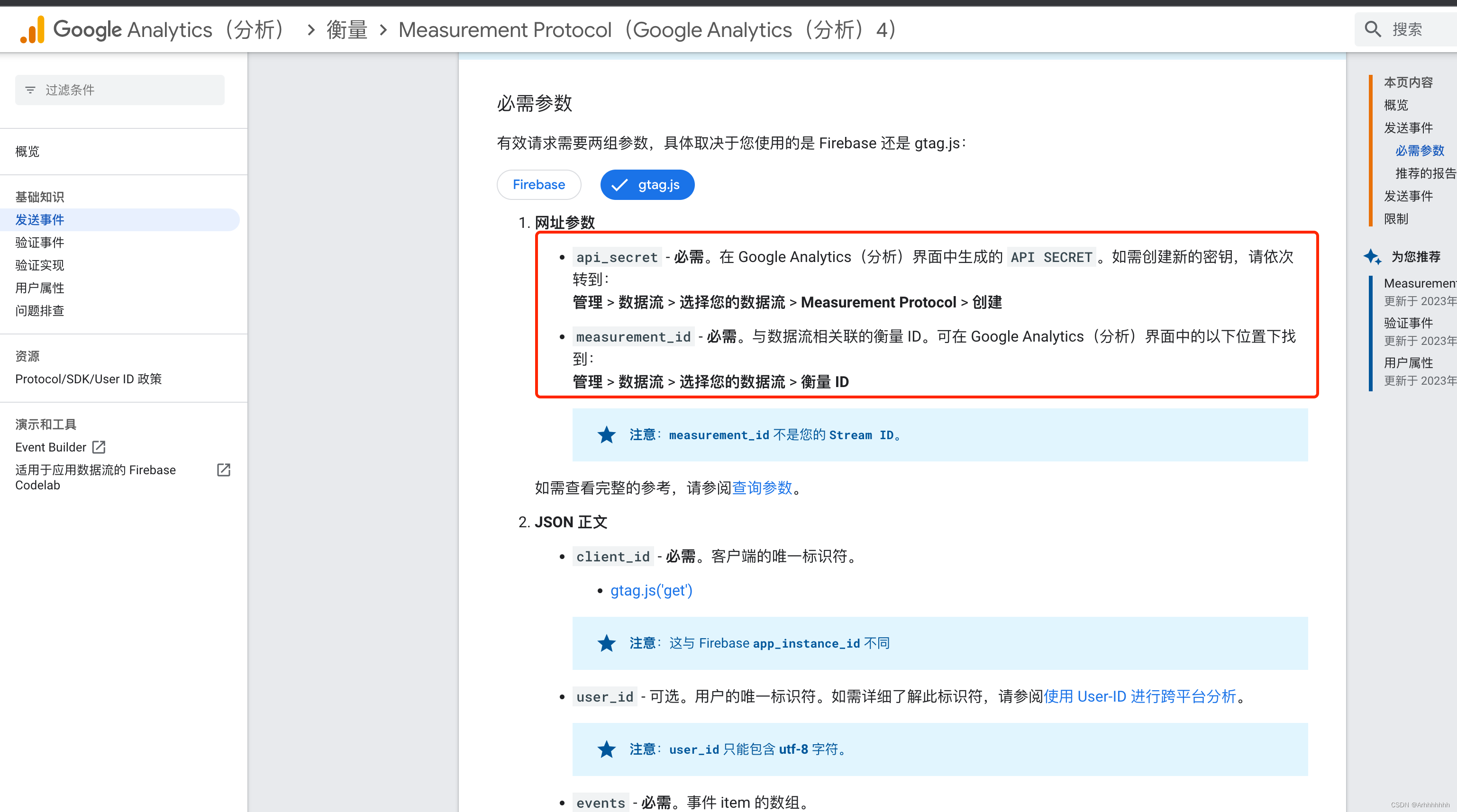The width and height of the screenshot is (1457, 812).
Task: Click the JSON 正文 list heading
Action: (x=571, y=522)
